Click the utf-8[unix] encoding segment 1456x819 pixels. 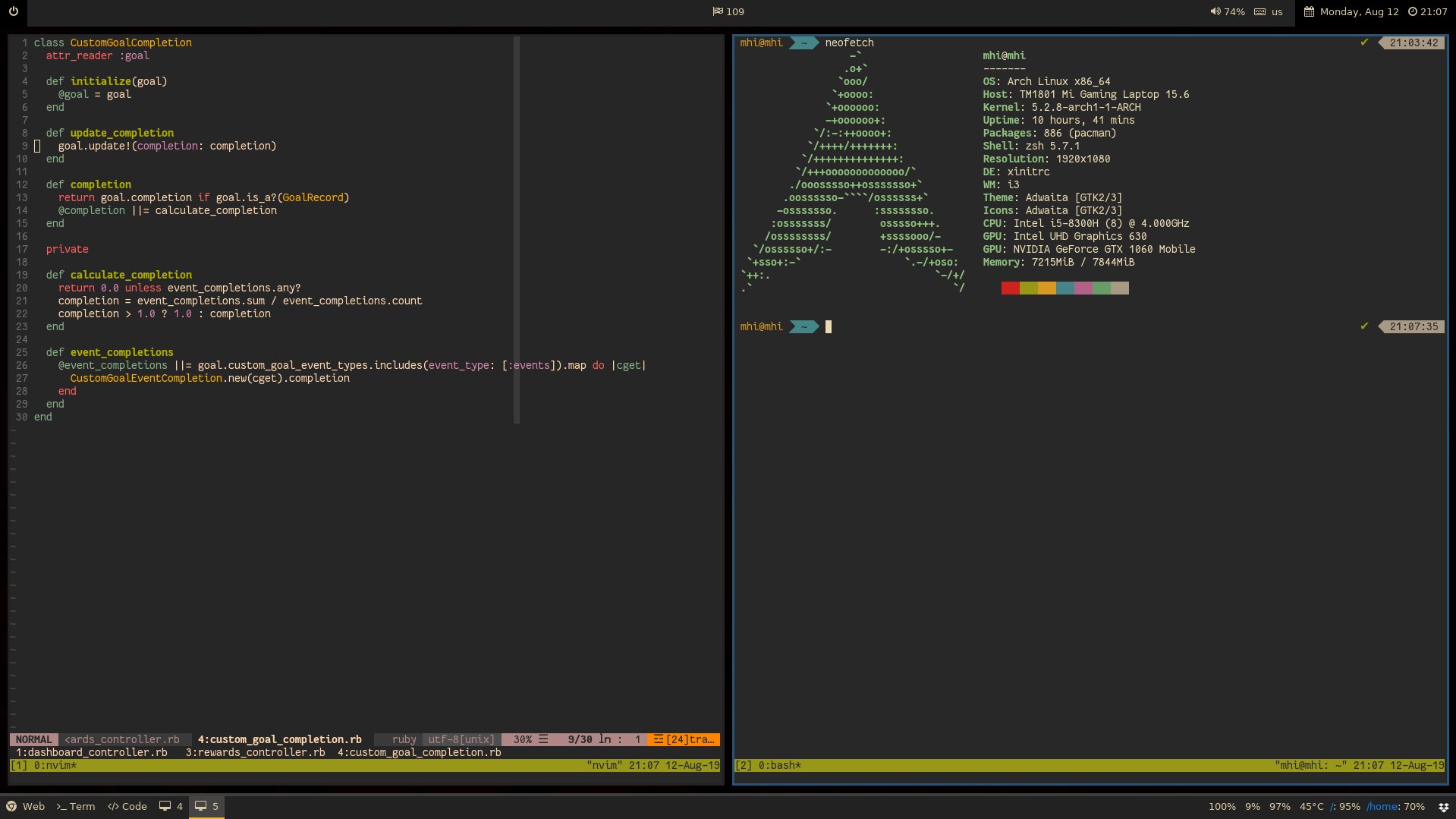[461, 739]
